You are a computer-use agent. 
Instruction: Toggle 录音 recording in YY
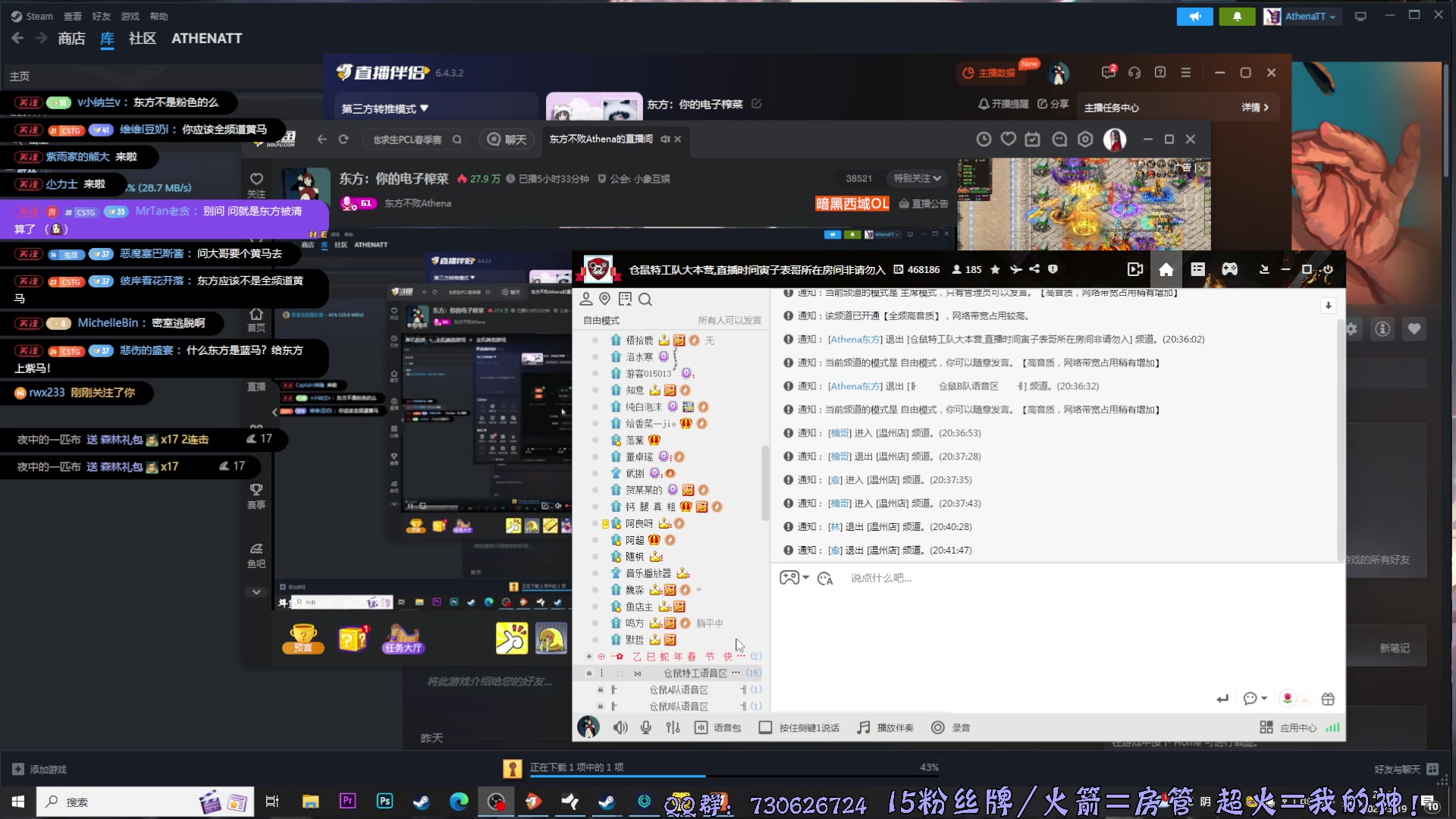pos(951,727)
